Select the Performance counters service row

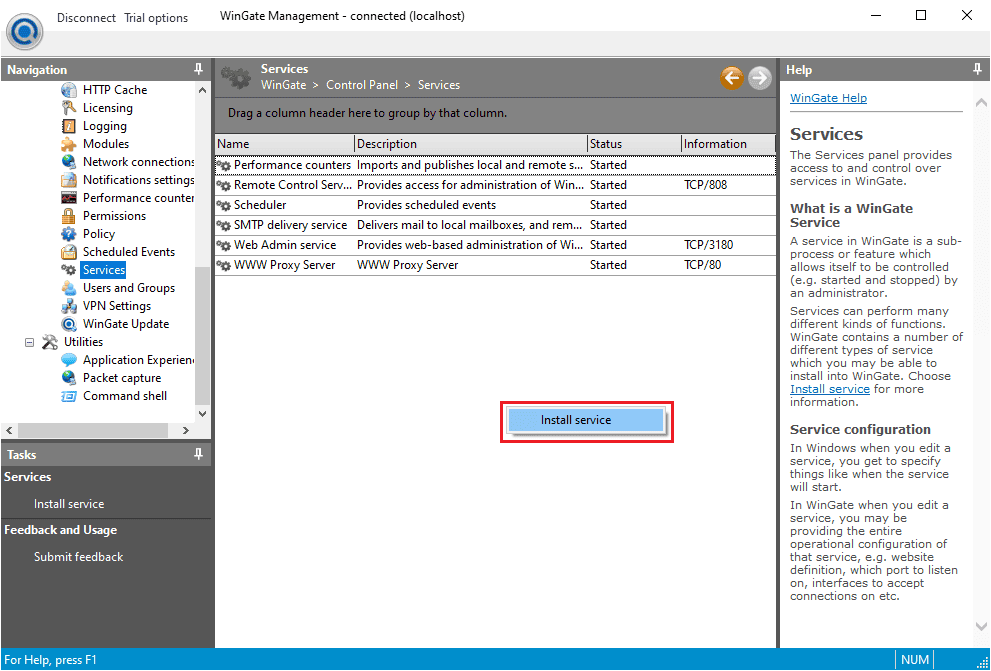tap(495, 166)
